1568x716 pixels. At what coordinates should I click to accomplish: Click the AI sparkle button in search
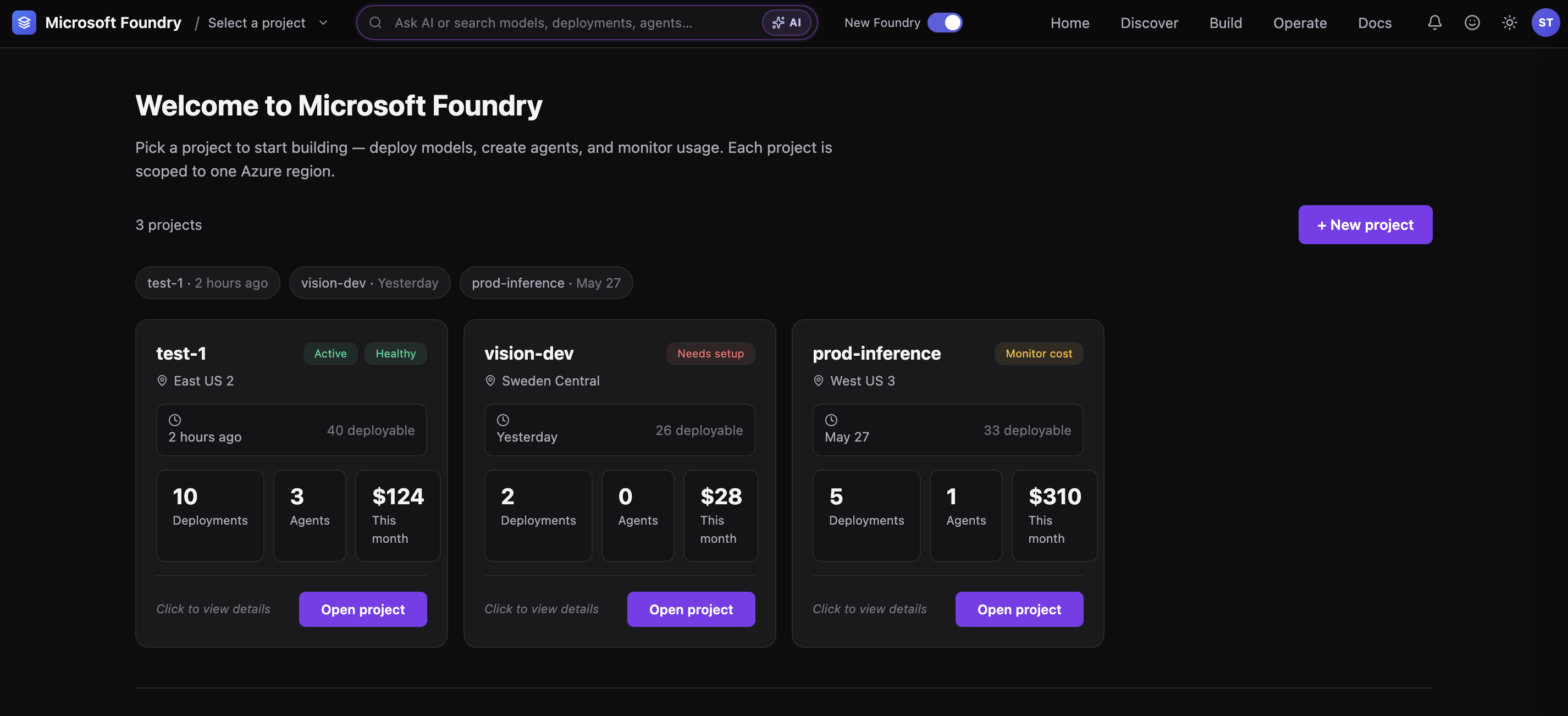pos(786,23)
